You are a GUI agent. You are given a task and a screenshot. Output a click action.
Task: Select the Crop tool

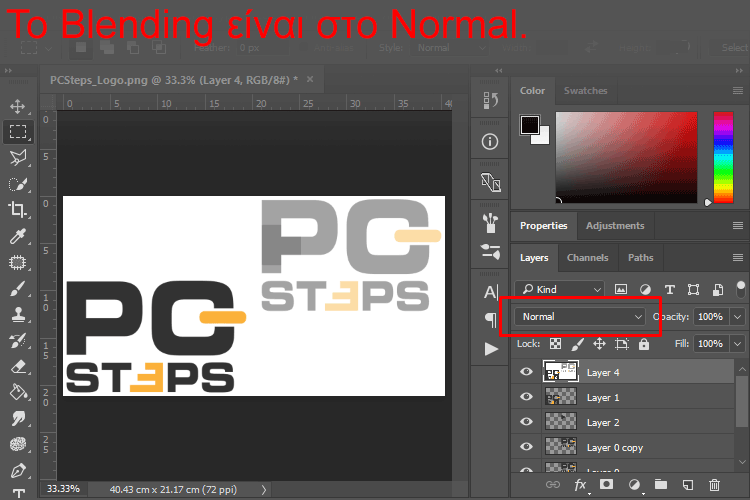tap(18, 210)
